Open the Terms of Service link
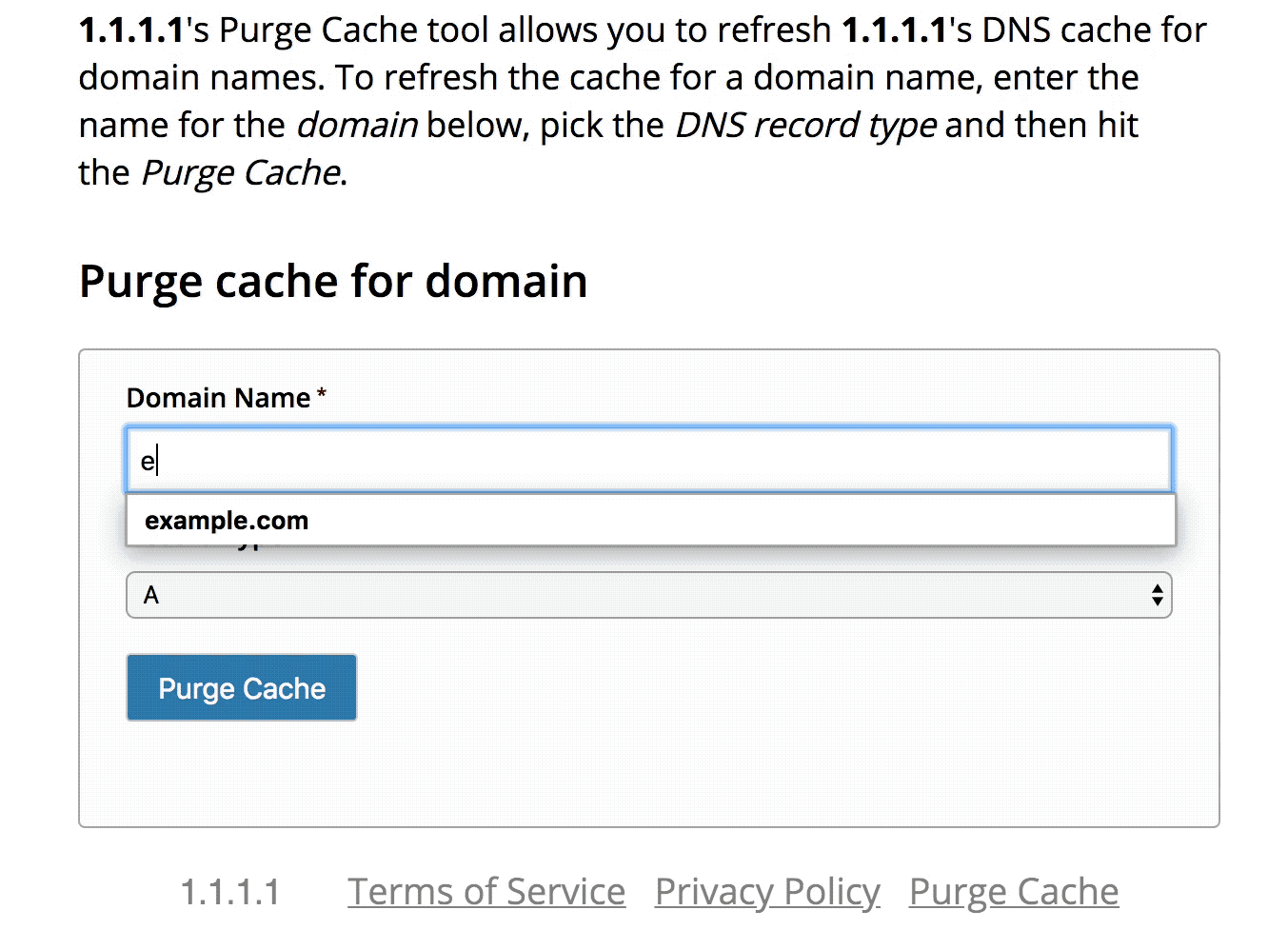This screenshot has height=930, width=1288. [486, 892]
